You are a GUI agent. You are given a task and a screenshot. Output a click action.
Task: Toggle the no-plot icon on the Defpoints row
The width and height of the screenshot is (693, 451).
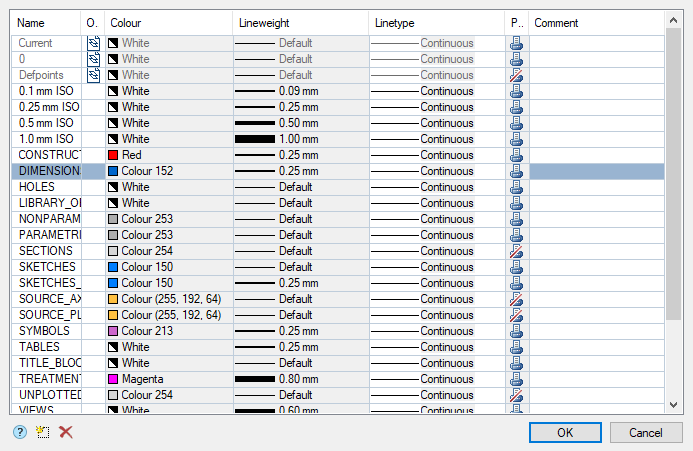(x=516, y=75)
